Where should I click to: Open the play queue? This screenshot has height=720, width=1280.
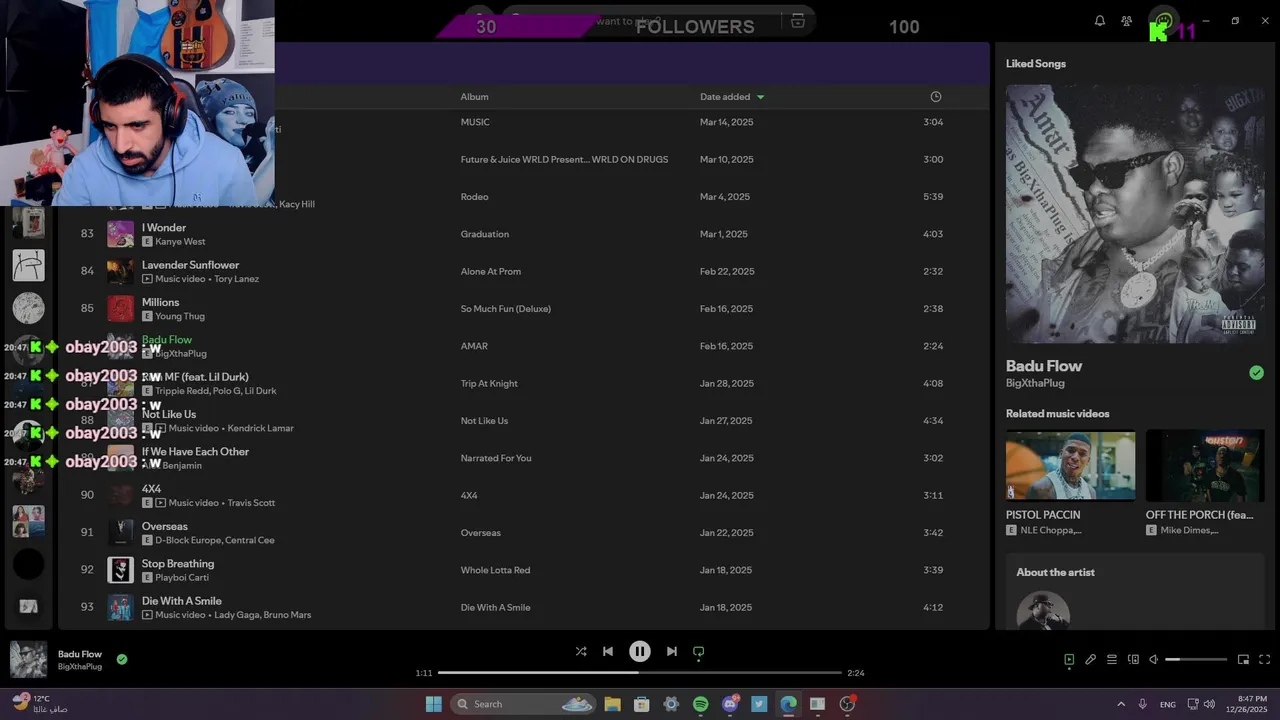coord(1112,659)
